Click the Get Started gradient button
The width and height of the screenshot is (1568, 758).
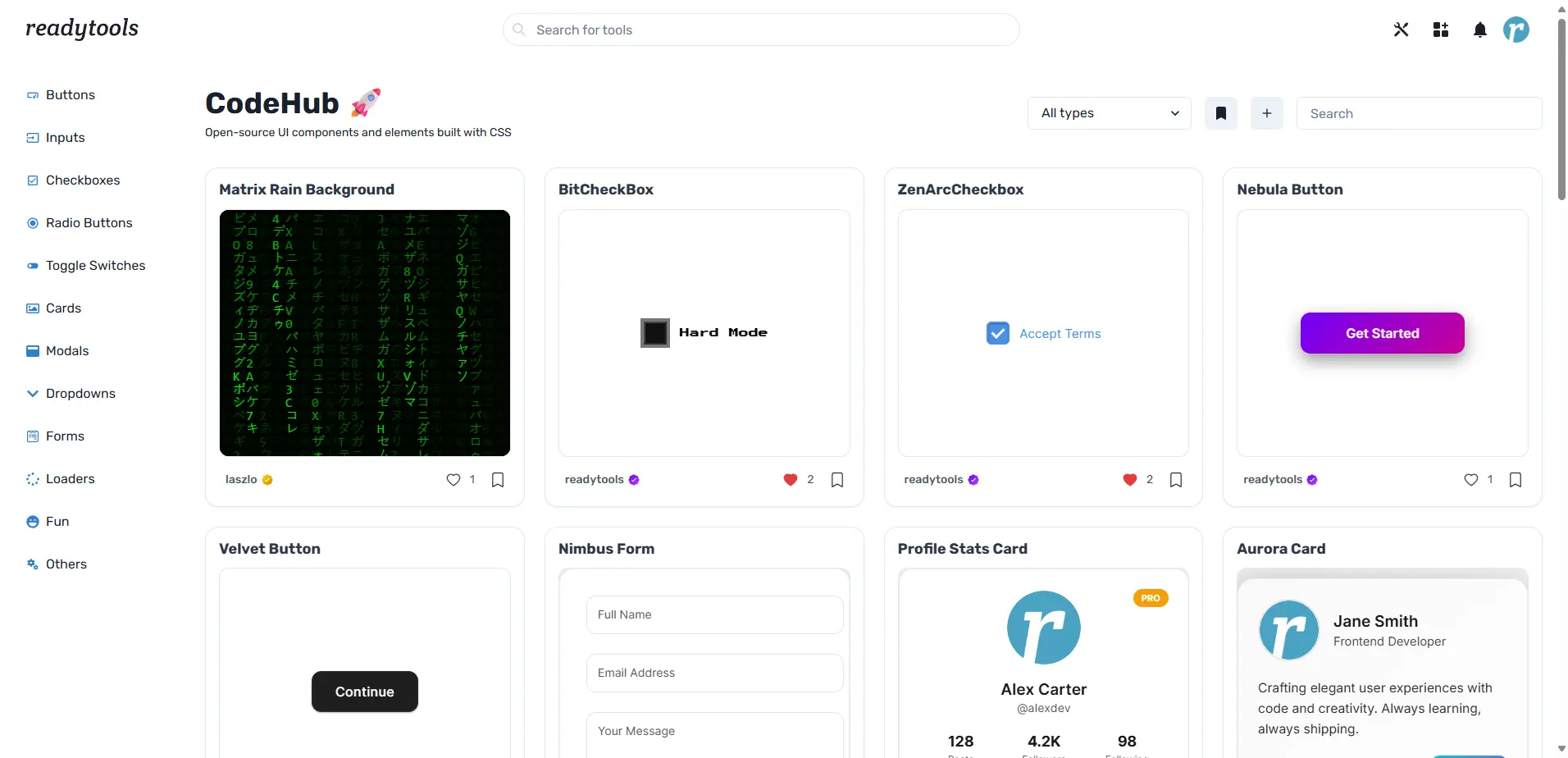tap(1382, 332)
